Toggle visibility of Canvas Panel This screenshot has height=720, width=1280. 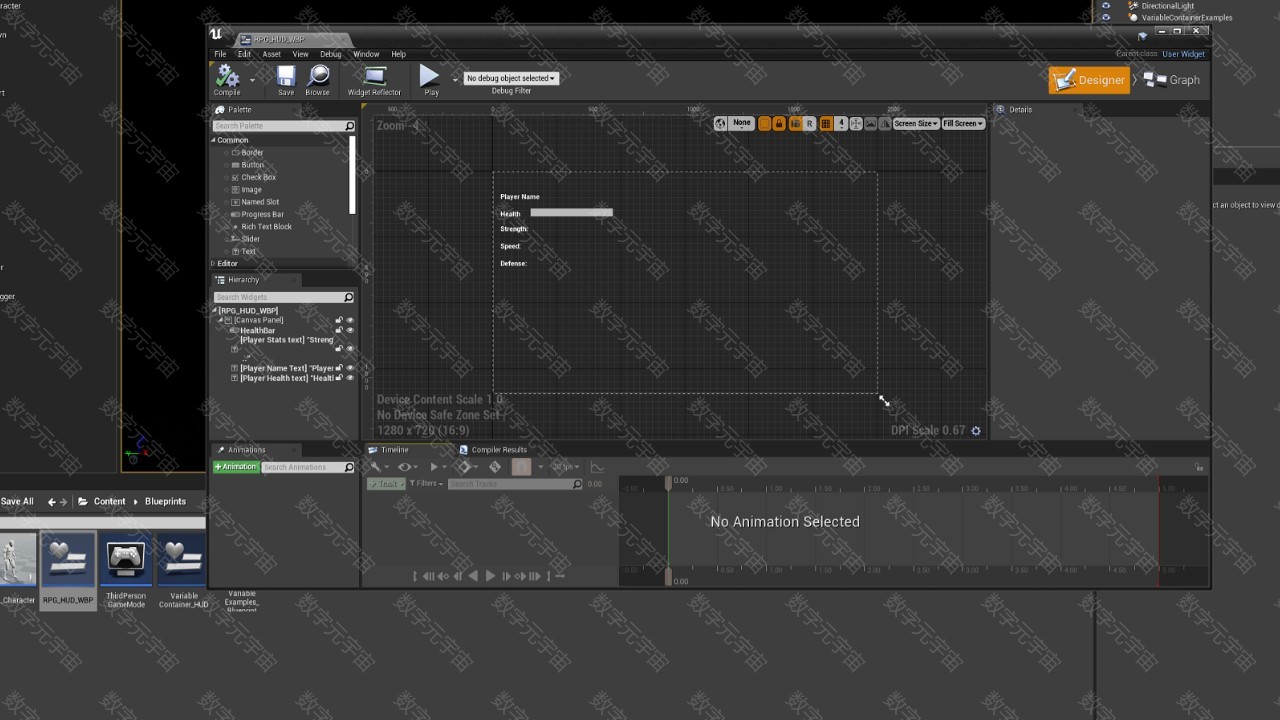350,320
